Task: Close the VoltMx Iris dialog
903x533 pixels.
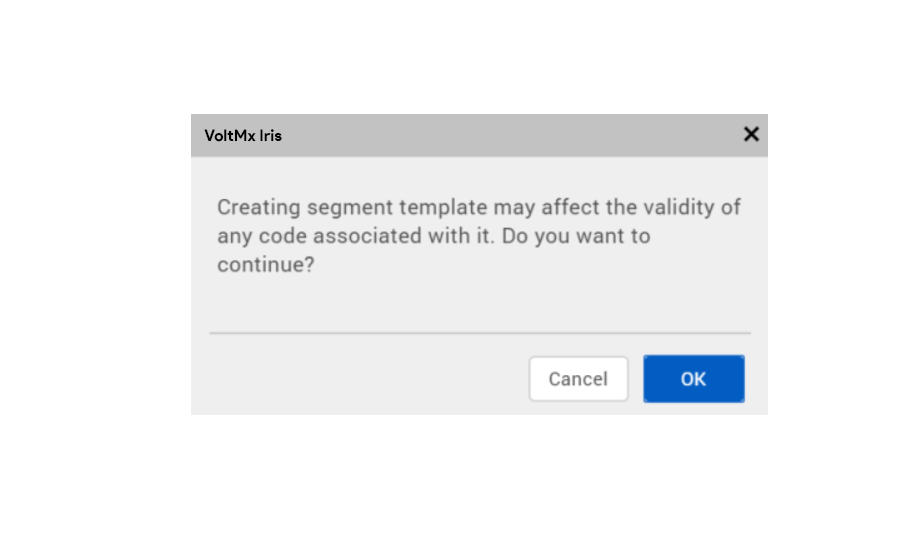Action: coord(751,134)
